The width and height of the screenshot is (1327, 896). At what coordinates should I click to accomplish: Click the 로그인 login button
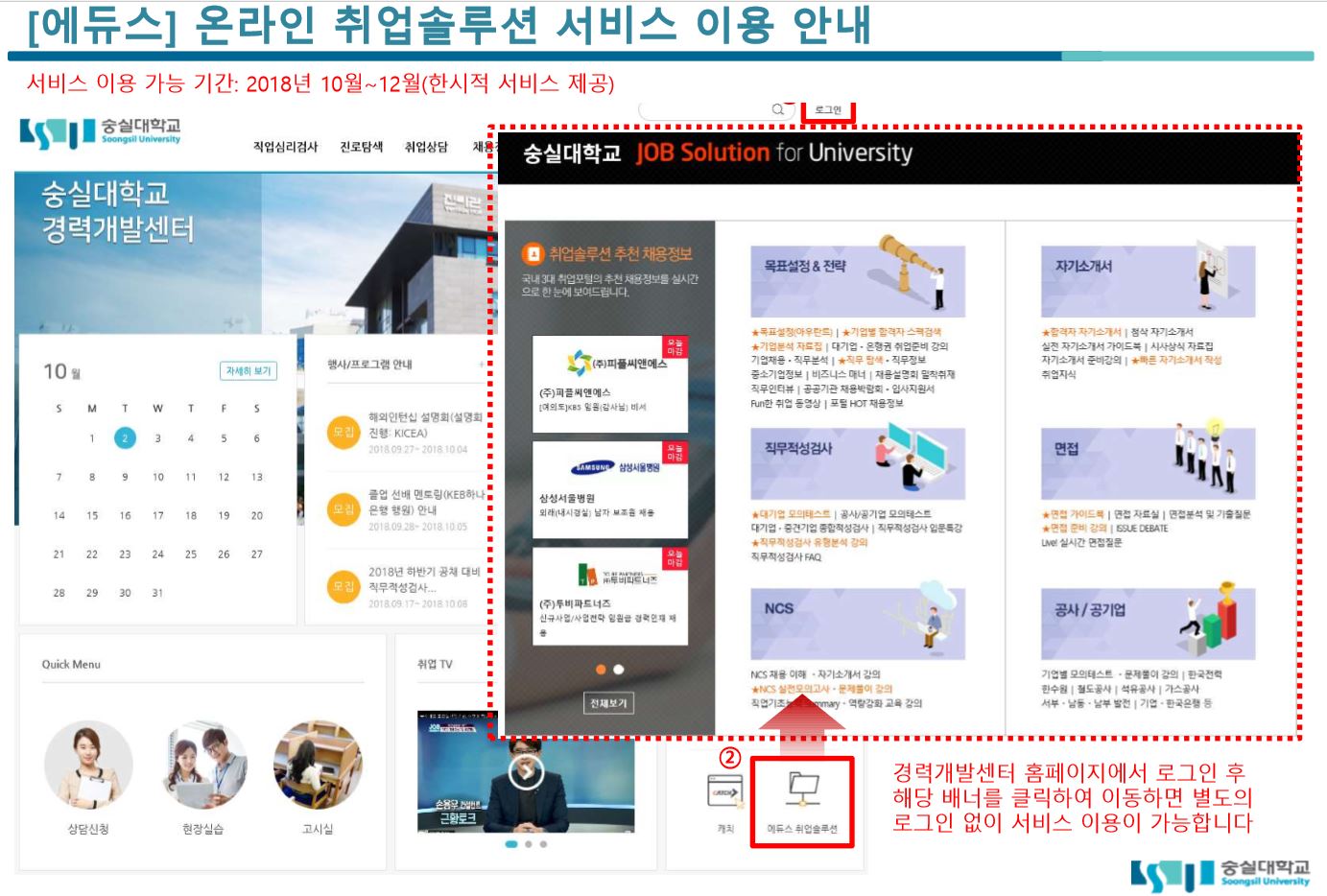827,110
